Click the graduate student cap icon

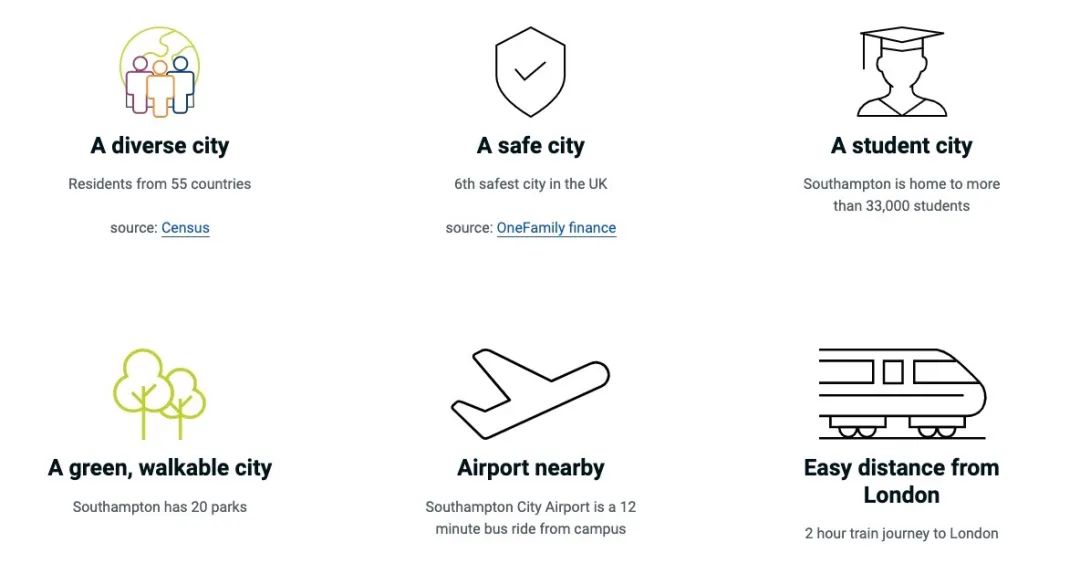(x=902, y=72)
